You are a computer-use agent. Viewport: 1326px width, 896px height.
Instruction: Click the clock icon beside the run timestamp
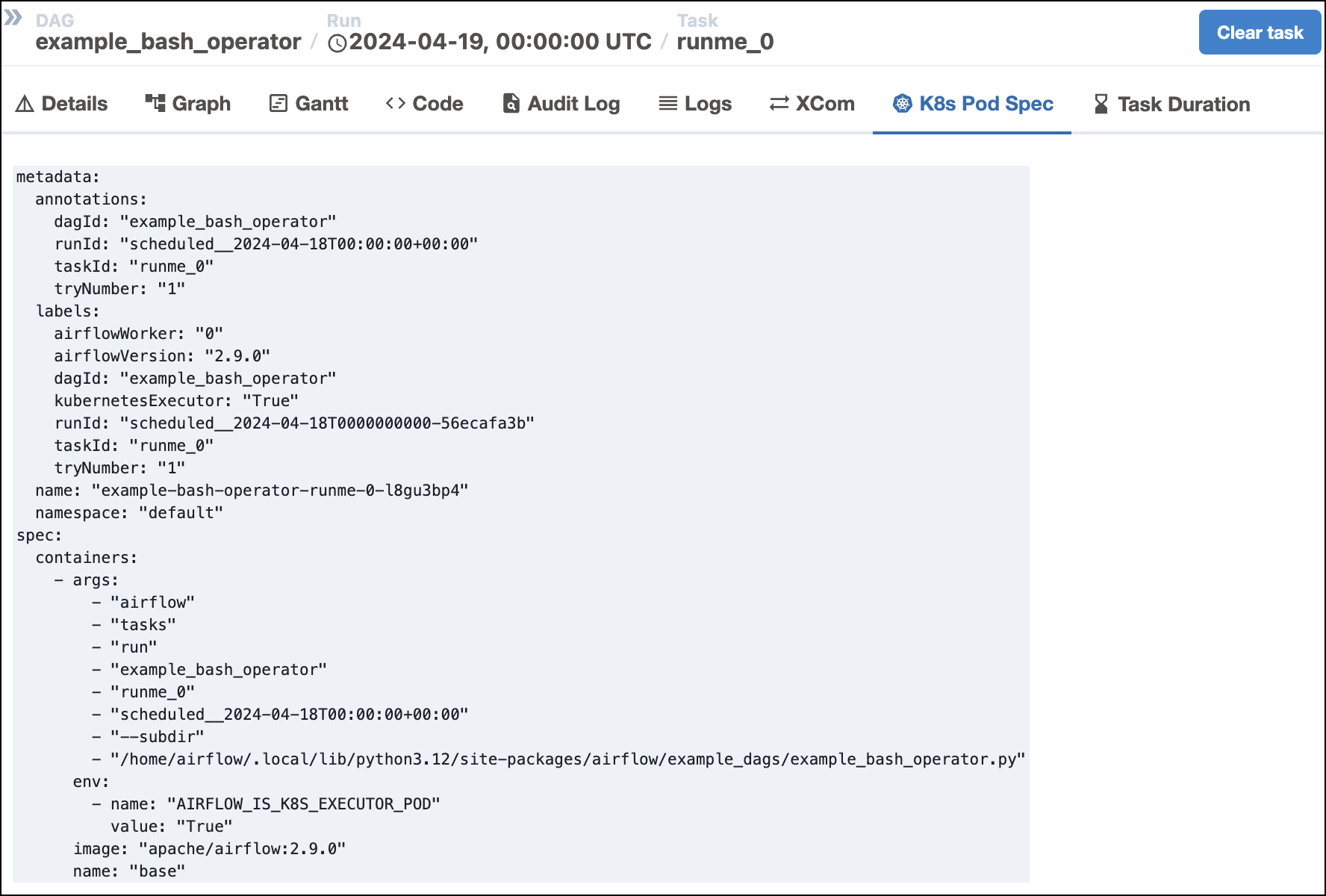(340, 43)
